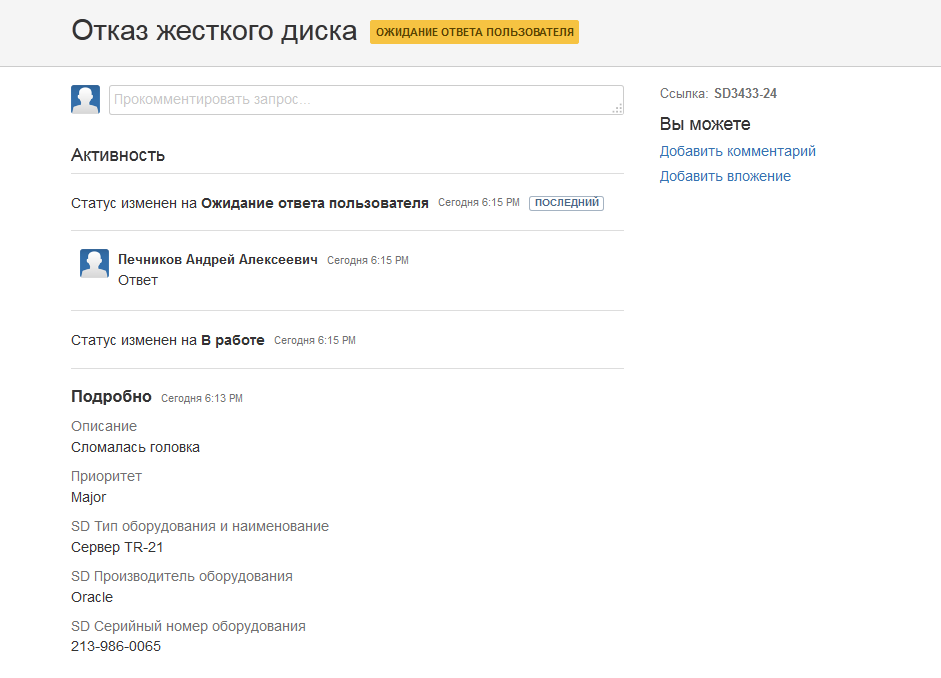Click the equipment value 'Сервер TR-21'

point(117,547)
